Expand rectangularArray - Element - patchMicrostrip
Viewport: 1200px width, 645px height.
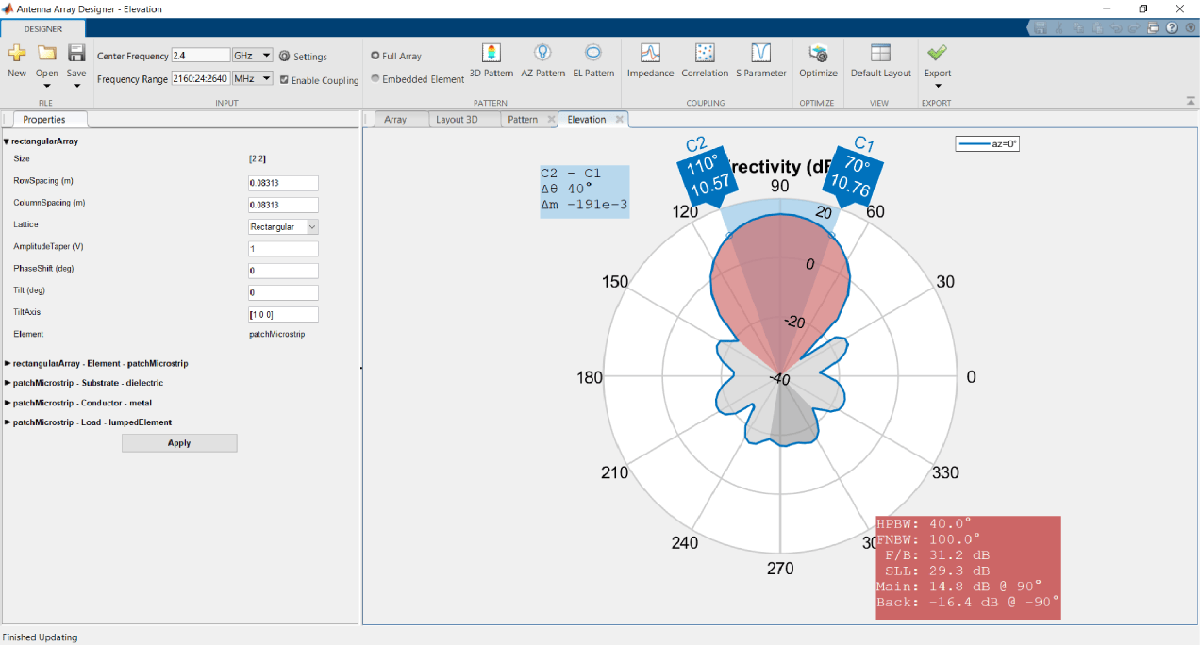click(7, 362)
